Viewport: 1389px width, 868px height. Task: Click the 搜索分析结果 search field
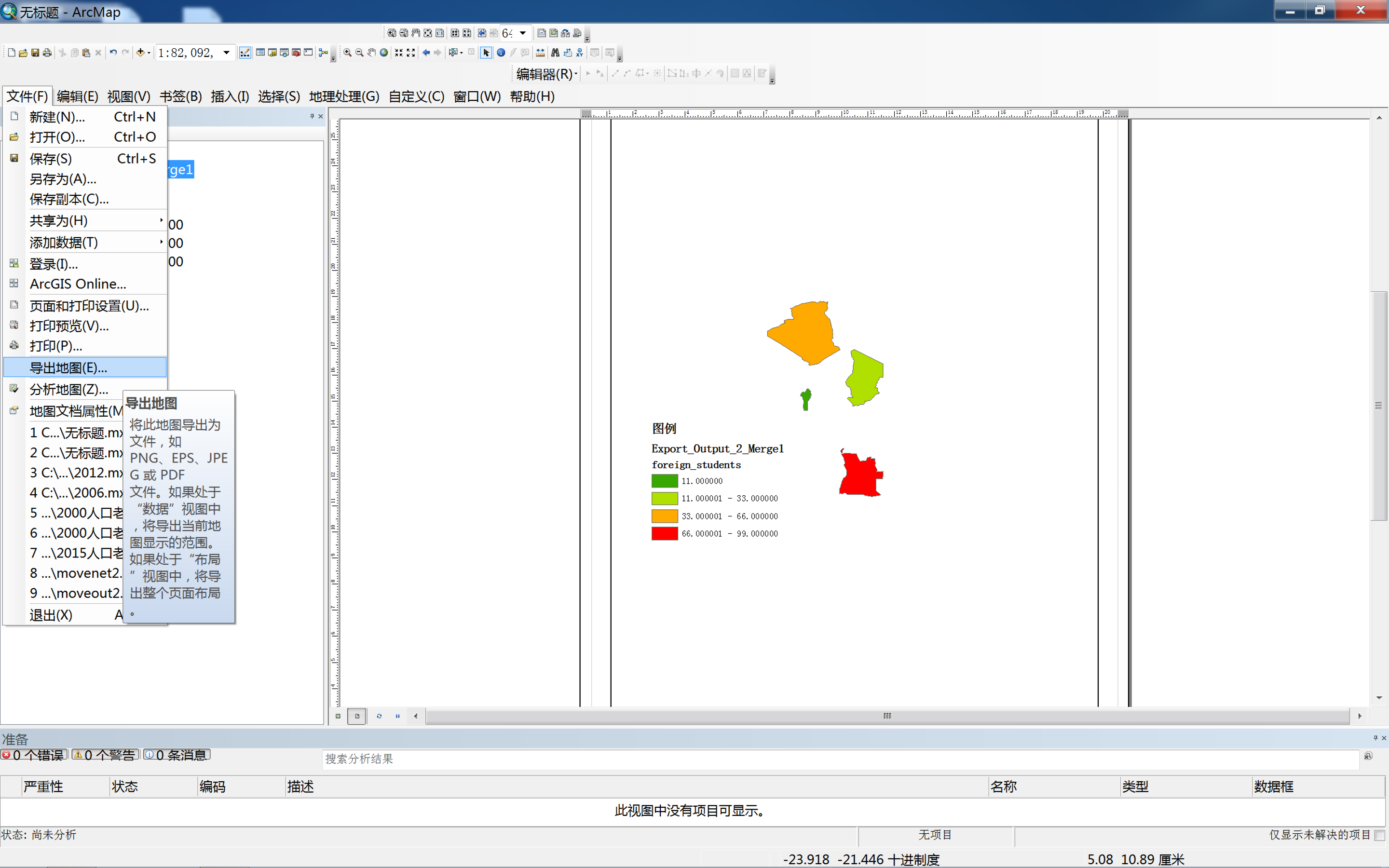(838, 759)
